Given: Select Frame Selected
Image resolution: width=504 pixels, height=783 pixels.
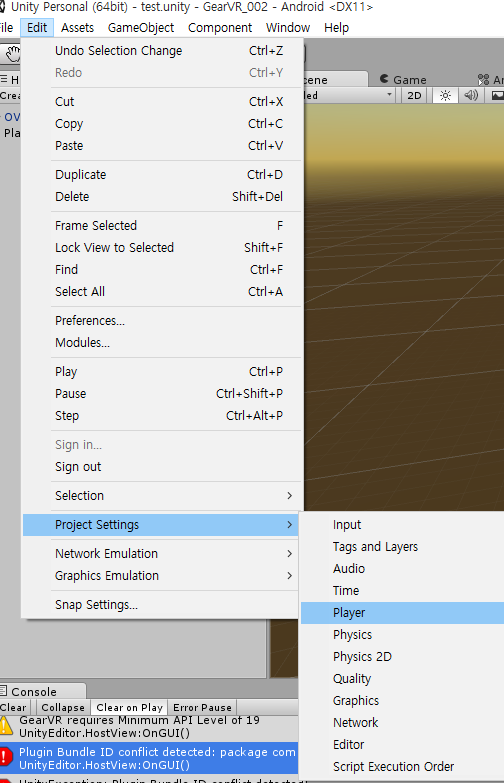Looking at the screenshot, I should (x=162, y=225).
